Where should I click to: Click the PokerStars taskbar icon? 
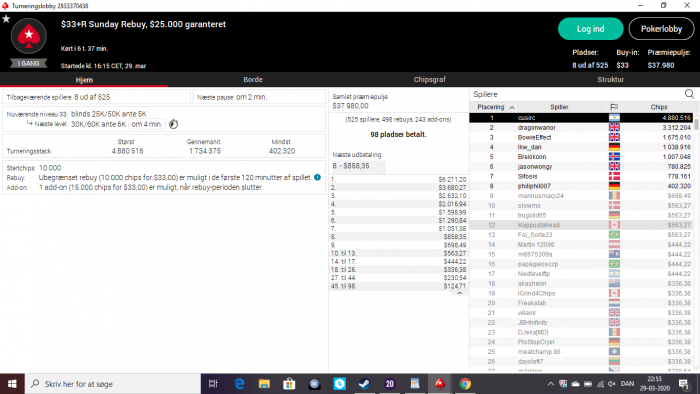pos(440,384)
